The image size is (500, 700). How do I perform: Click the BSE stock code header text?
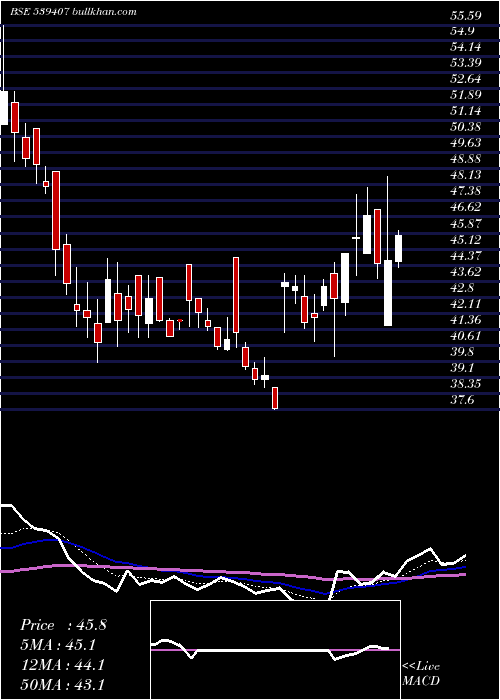point(73,12)
